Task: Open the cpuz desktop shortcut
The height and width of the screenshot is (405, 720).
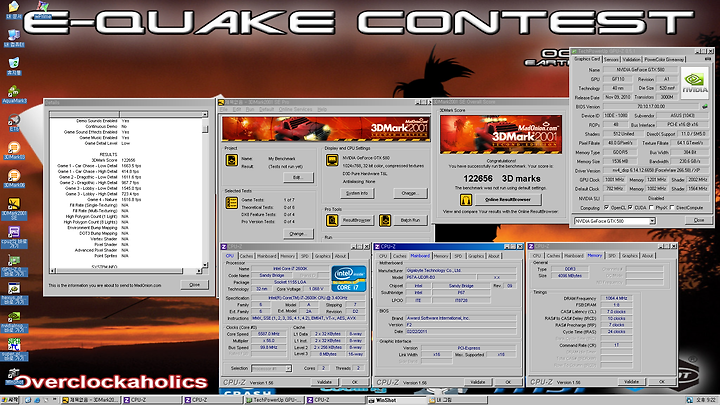Action: click(x=14, y=237)
